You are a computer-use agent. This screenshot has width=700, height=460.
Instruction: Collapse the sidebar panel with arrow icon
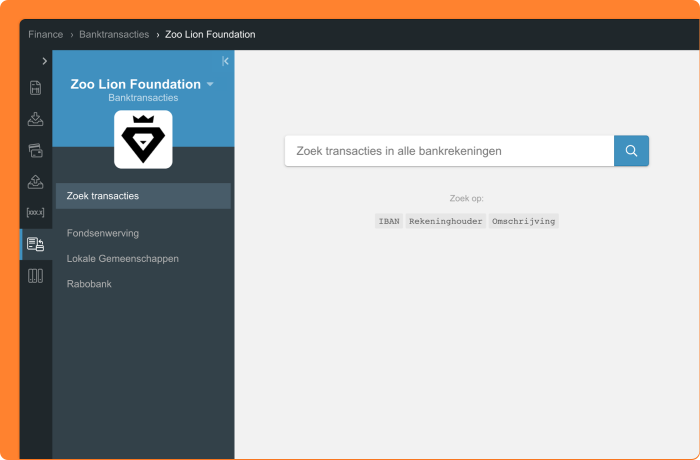pyautogui.click(x=225, y=61)
